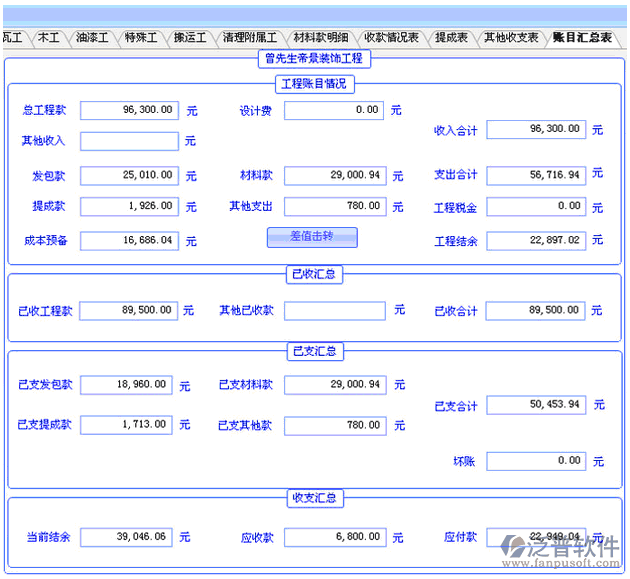View the 收款情况表 tab
Screen dimensions: 630x579
click(x=391, y=38)
